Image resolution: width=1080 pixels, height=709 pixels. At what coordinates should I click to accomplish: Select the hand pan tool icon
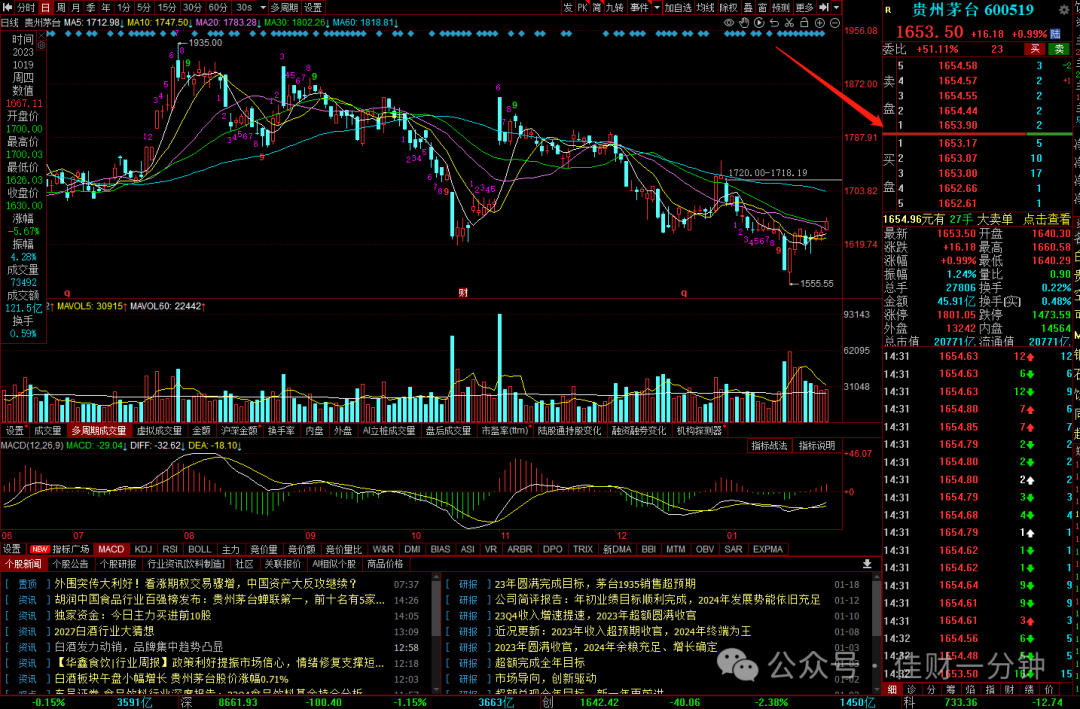click(744, 23)
